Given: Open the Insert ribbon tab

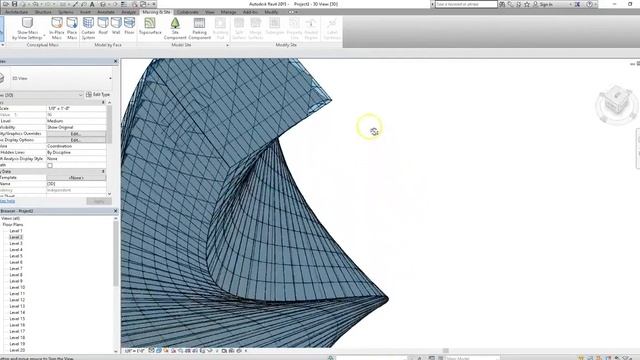Looking at the screenshot, I should click(x=85, y=12).
